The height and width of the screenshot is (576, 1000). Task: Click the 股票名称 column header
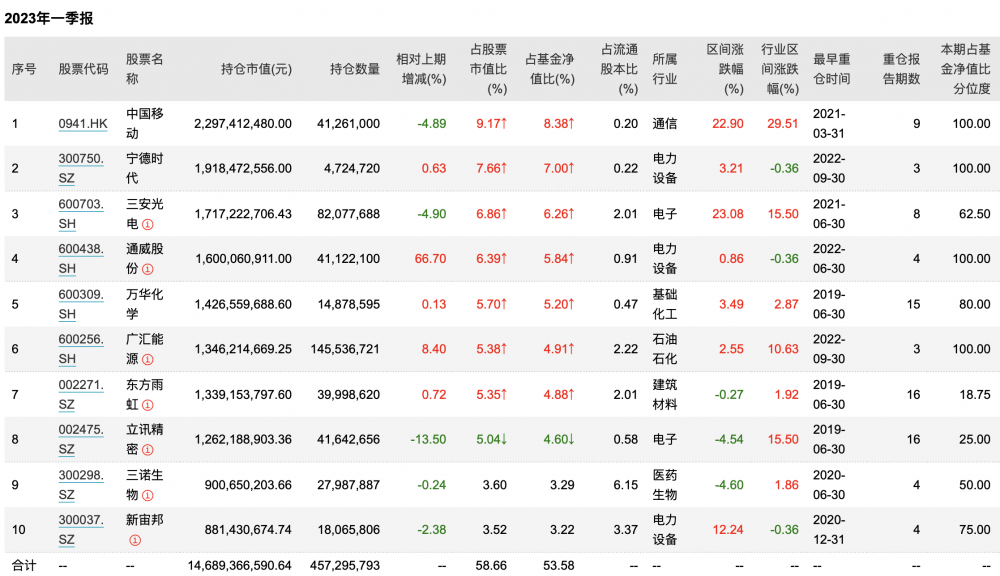tap(145, 69)
